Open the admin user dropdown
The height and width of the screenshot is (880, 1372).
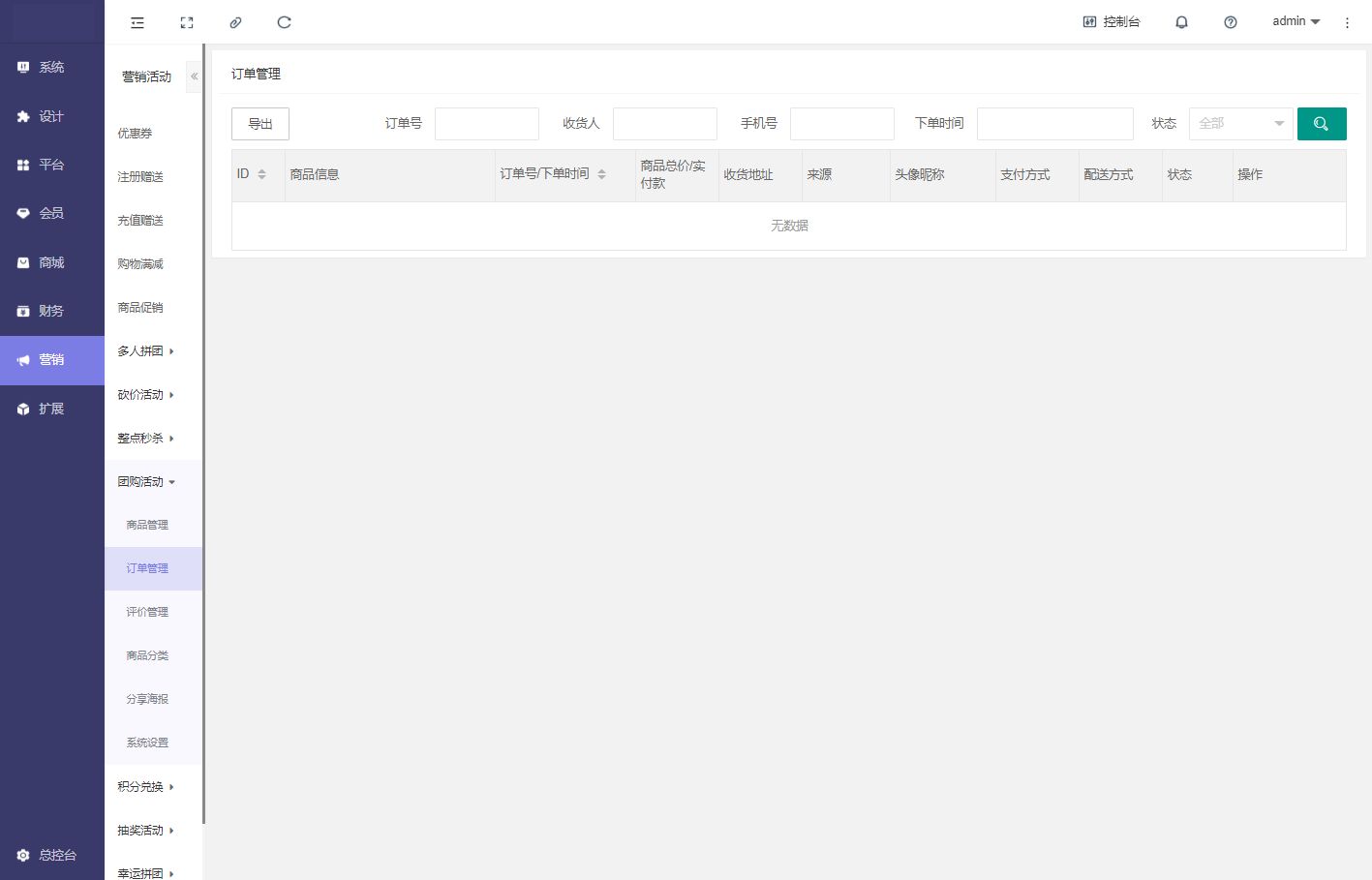pos(1296,21)
